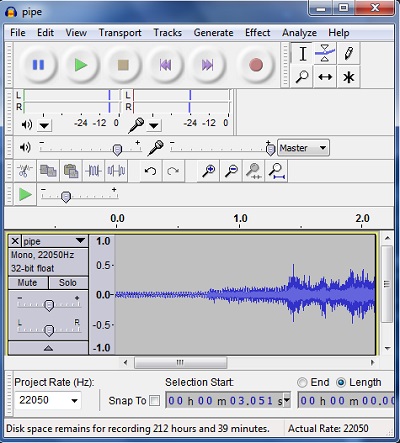Viewport: 400px width, 443px height.
Task: Toggle the Snap To checkbox
Action: click(154, 400)
